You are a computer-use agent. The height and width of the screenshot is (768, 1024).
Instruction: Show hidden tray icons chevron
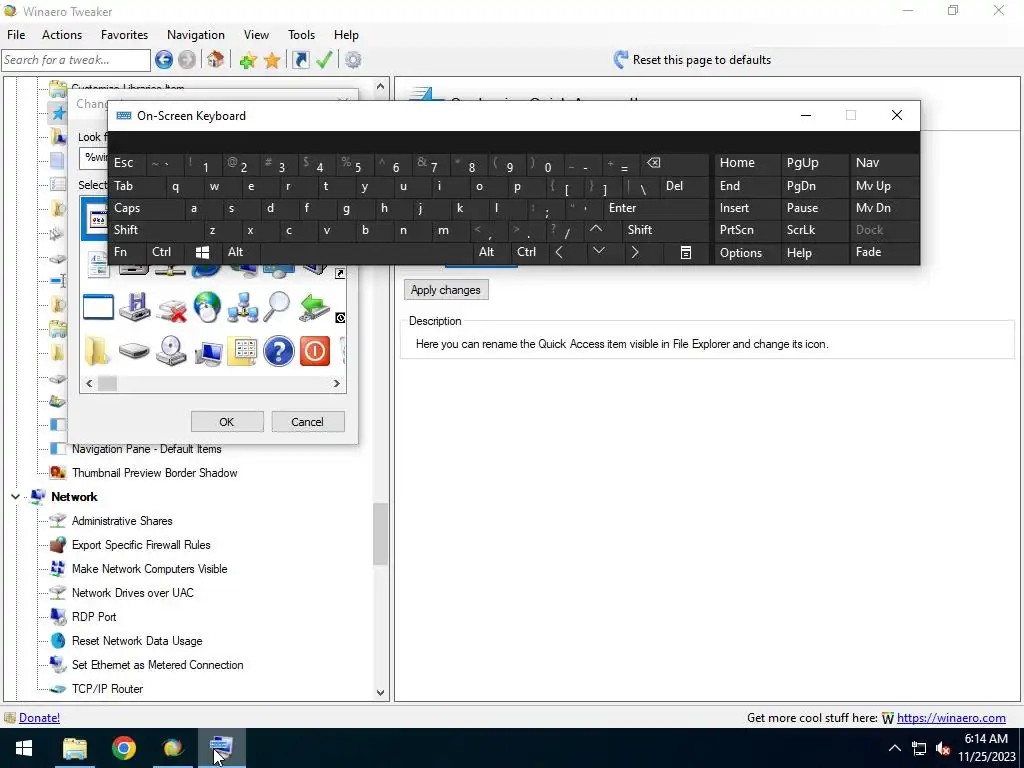click(895, 748)
